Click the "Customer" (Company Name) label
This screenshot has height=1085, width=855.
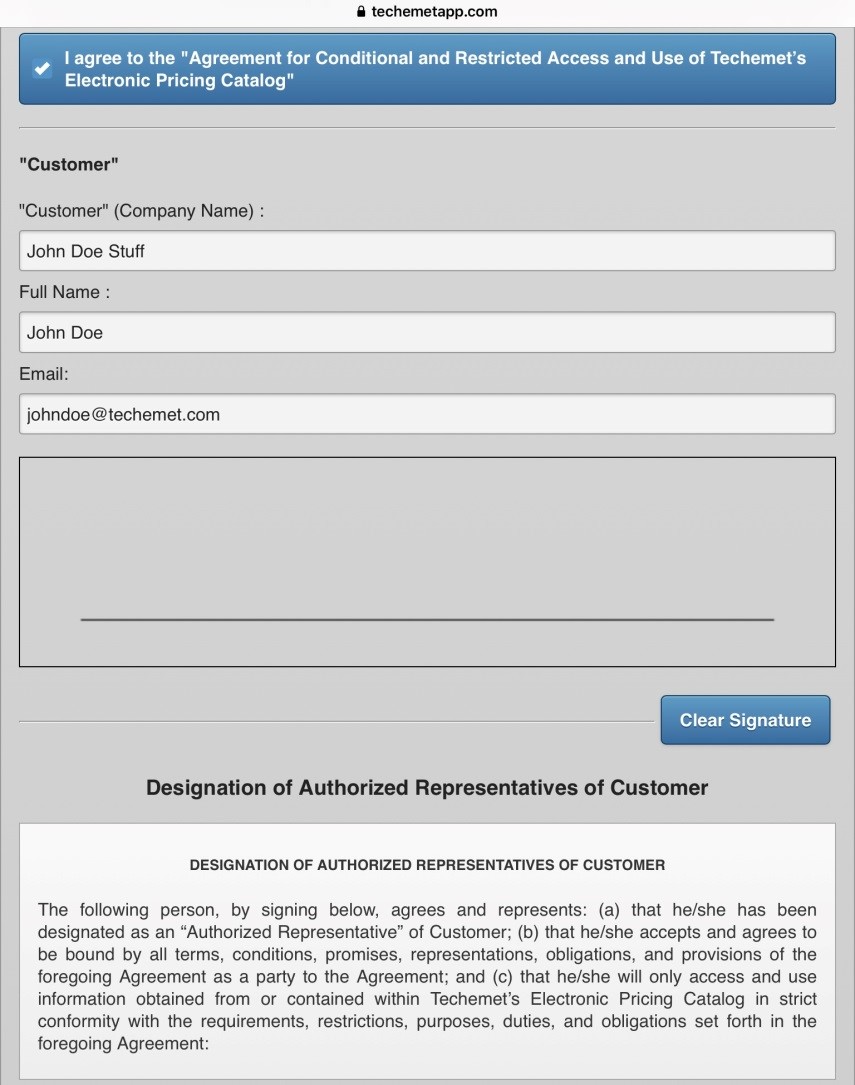141,211
